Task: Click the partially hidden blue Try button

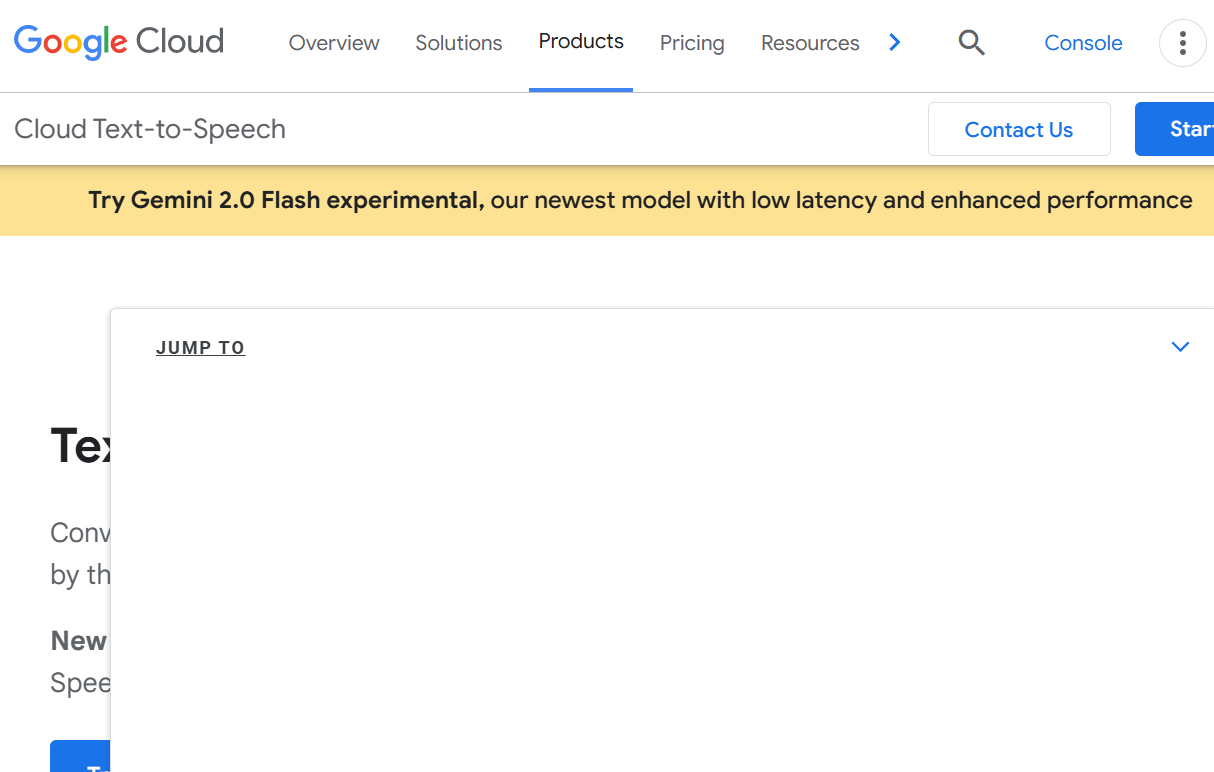Action: 80,757
